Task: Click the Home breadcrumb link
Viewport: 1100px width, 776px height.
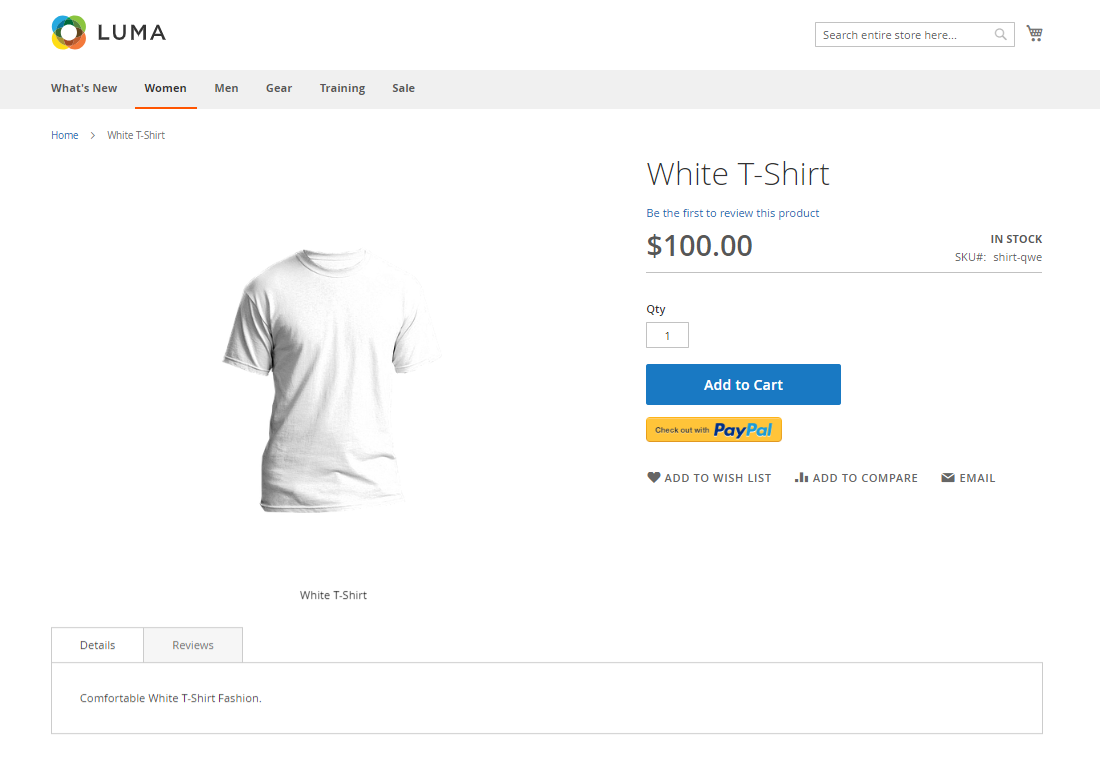Action: (x=65, y=135)
